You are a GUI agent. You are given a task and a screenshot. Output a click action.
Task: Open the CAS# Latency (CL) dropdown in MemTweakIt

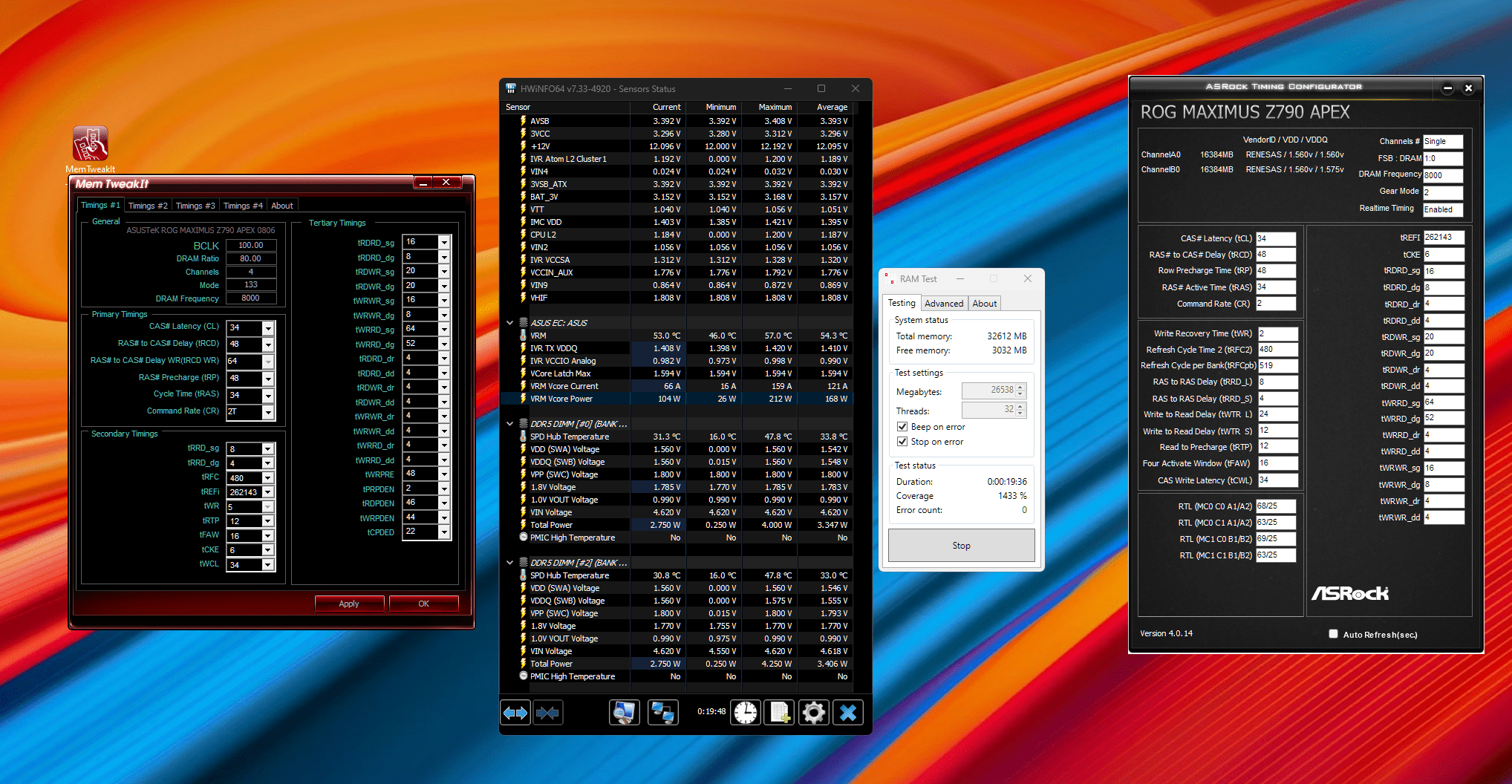point(269,328)
